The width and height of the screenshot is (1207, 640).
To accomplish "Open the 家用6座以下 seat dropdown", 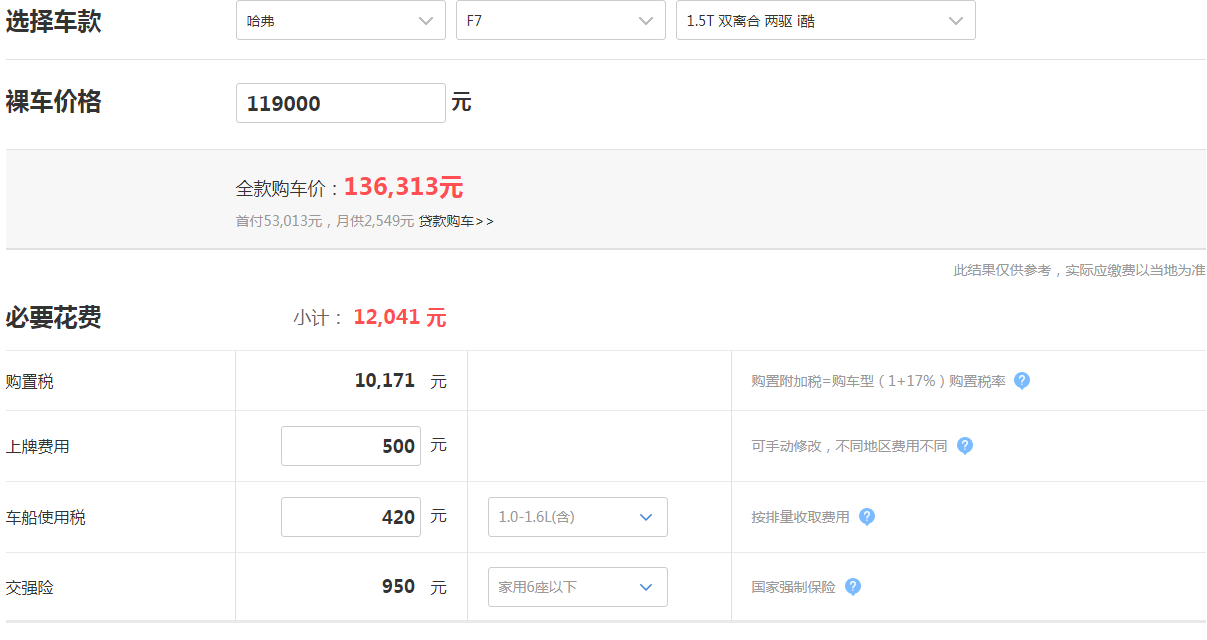I will (578, 587).
